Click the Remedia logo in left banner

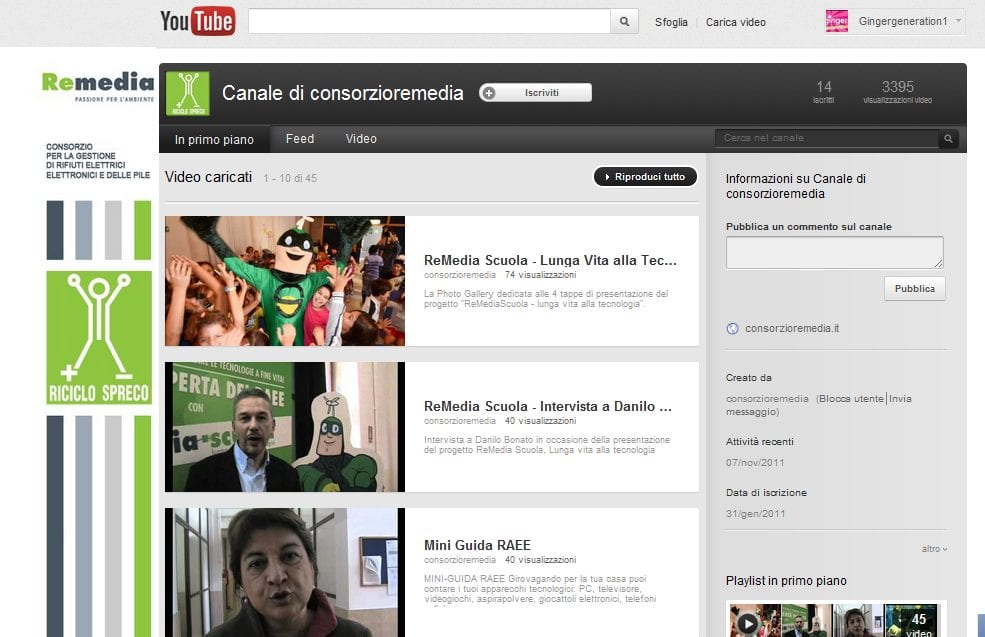point(98,87)
